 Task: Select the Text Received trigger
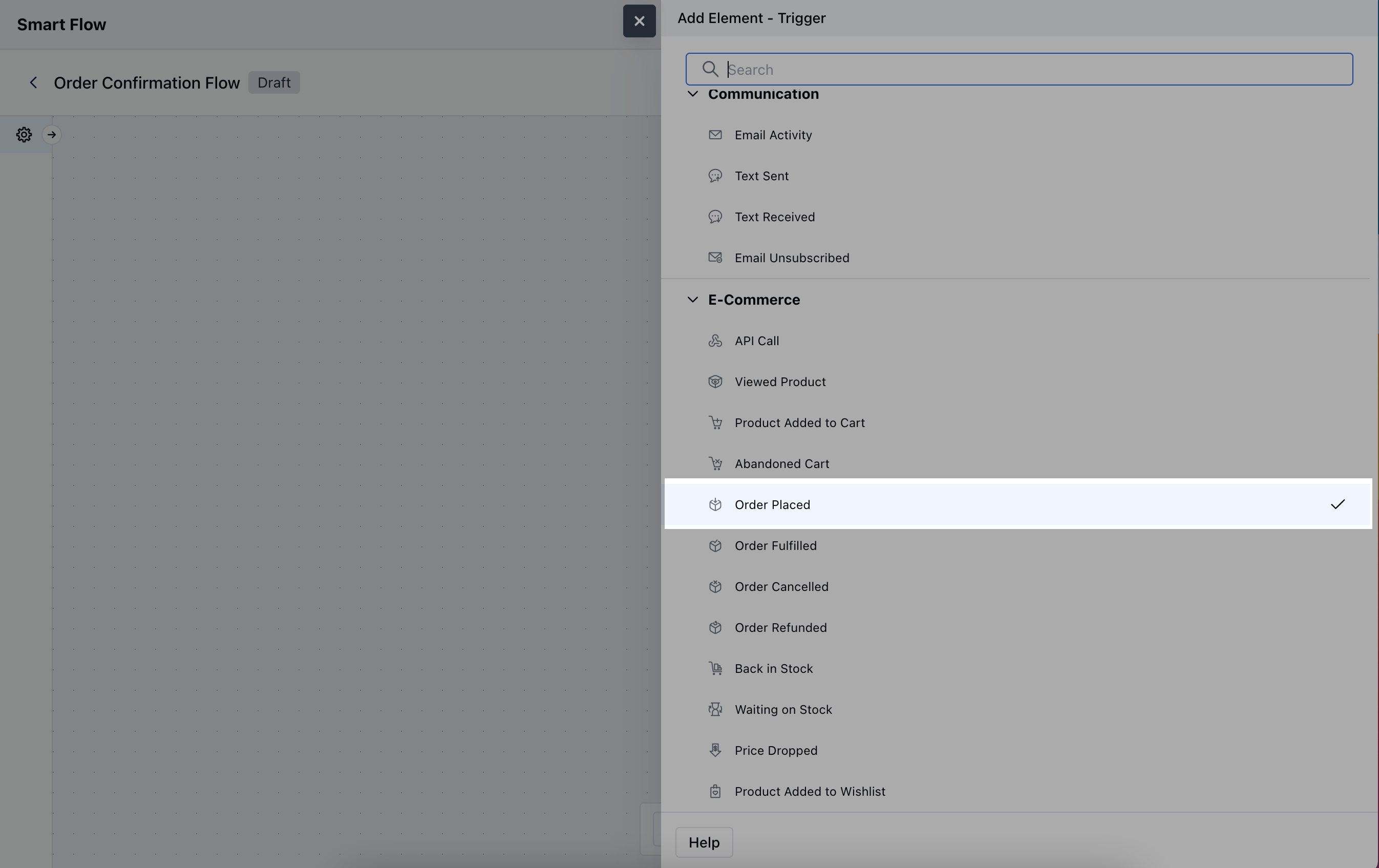[x=774, y=217]
